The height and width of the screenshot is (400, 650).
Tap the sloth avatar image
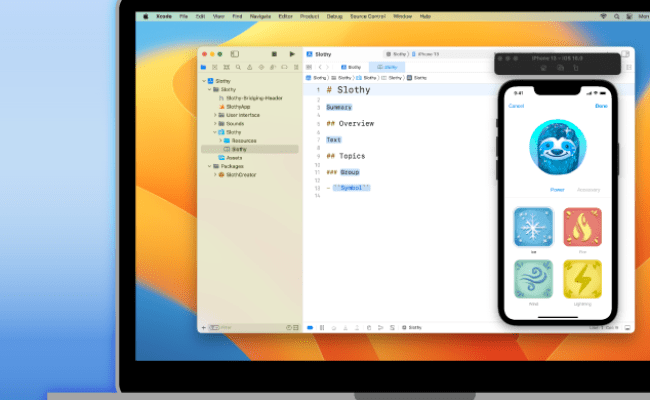point(558,147)
